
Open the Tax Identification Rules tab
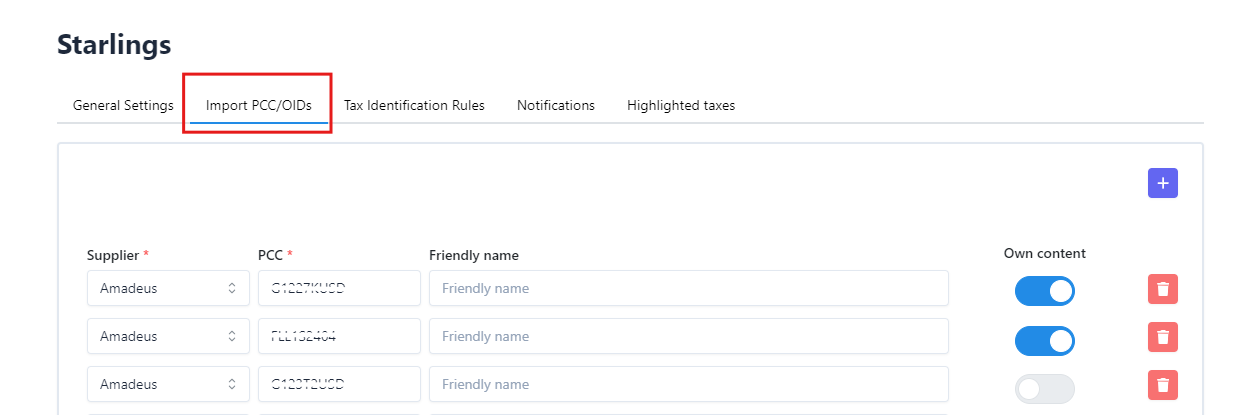coord(414,105)
